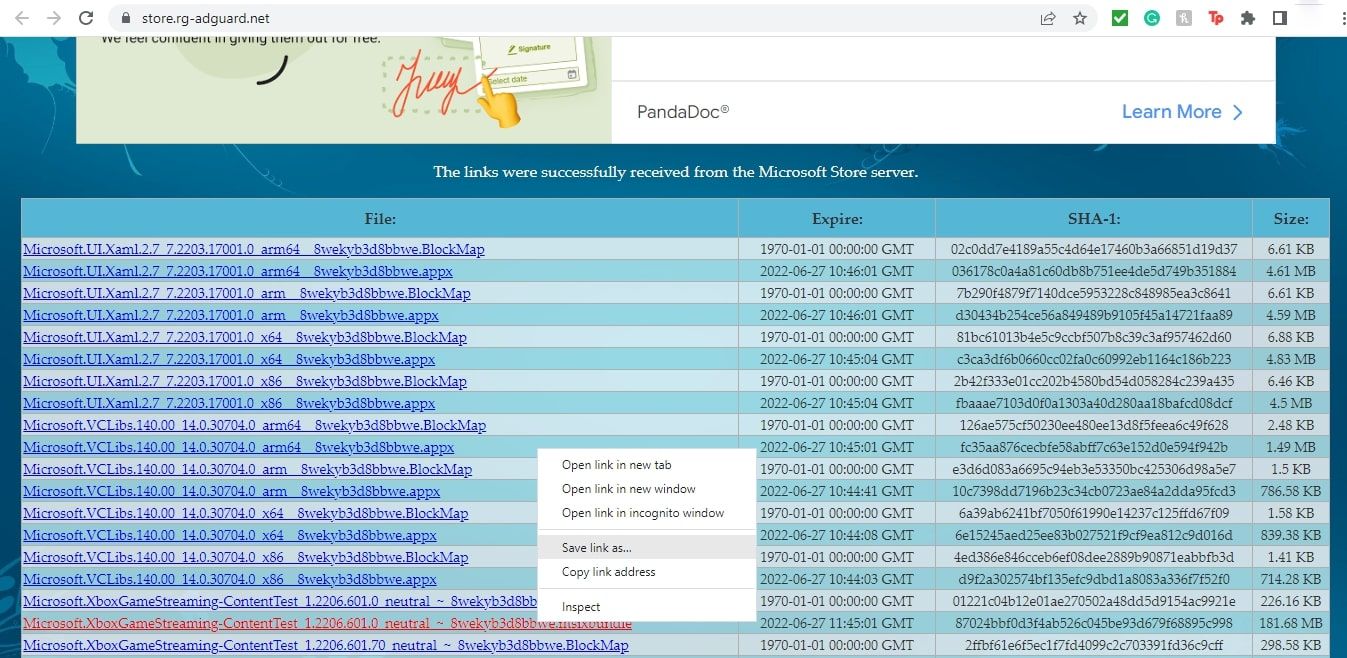
Task: Select the 181.68 MB size cell
Action: [1291, 623]
